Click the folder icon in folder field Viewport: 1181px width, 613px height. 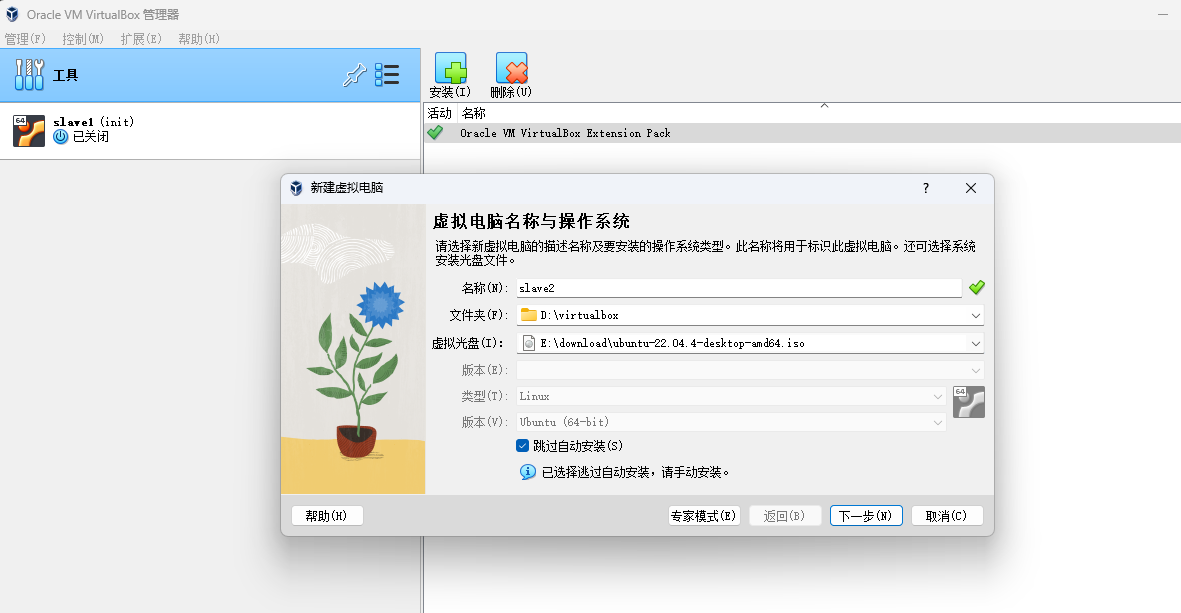click(529, 315)
